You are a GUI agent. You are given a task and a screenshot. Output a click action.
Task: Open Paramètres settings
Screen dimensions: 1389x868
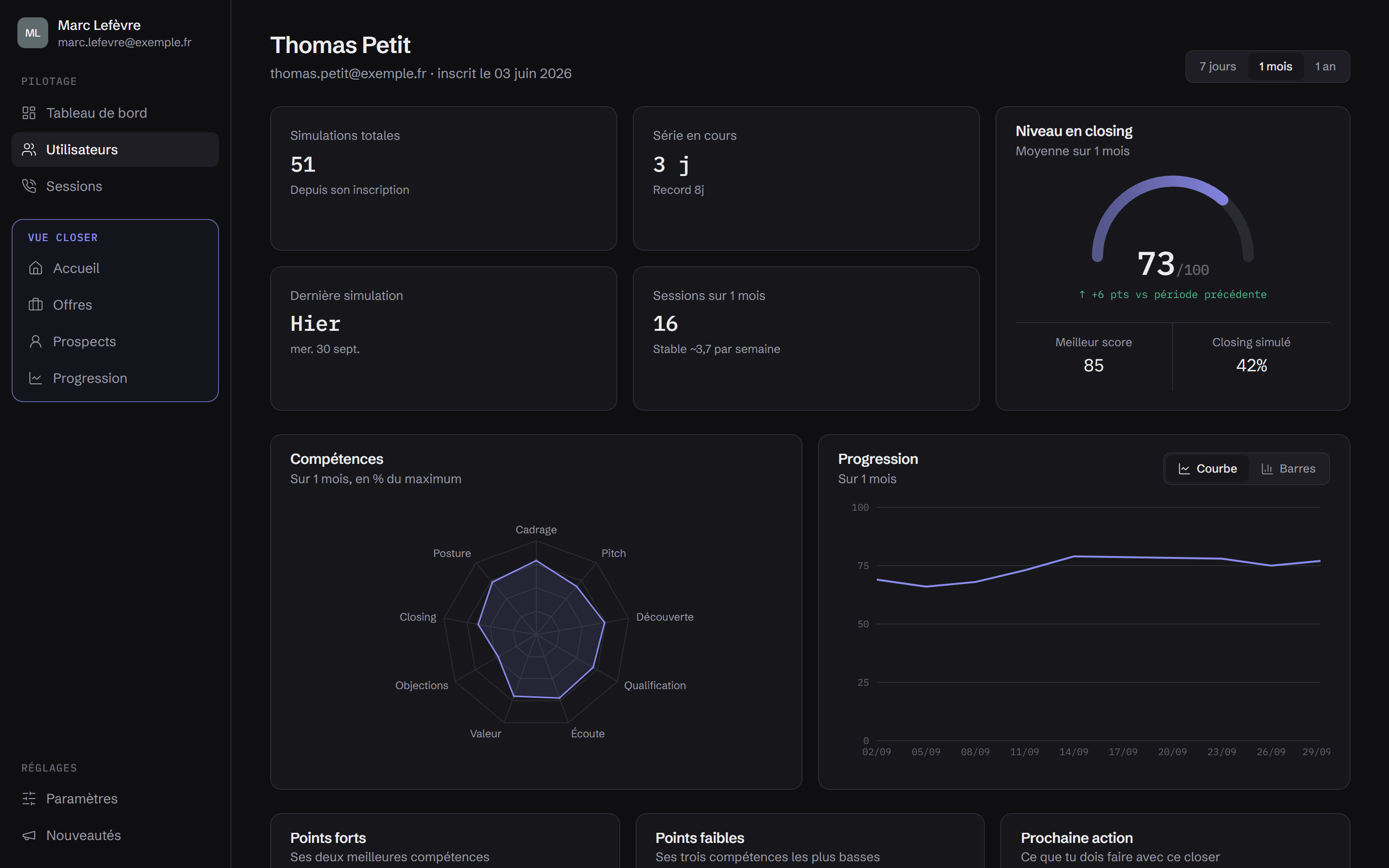[115, 799]
